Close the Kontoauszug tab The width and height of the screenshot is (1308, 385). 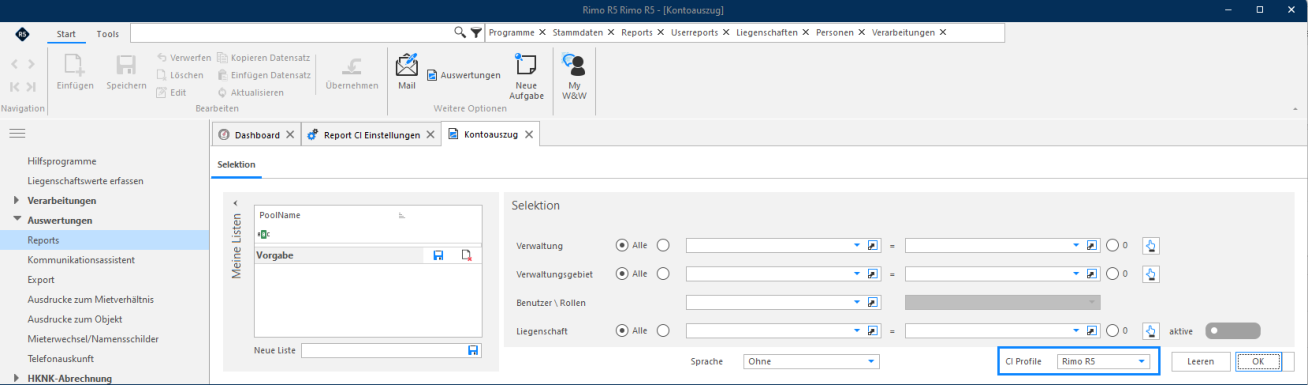pos(530,134)
